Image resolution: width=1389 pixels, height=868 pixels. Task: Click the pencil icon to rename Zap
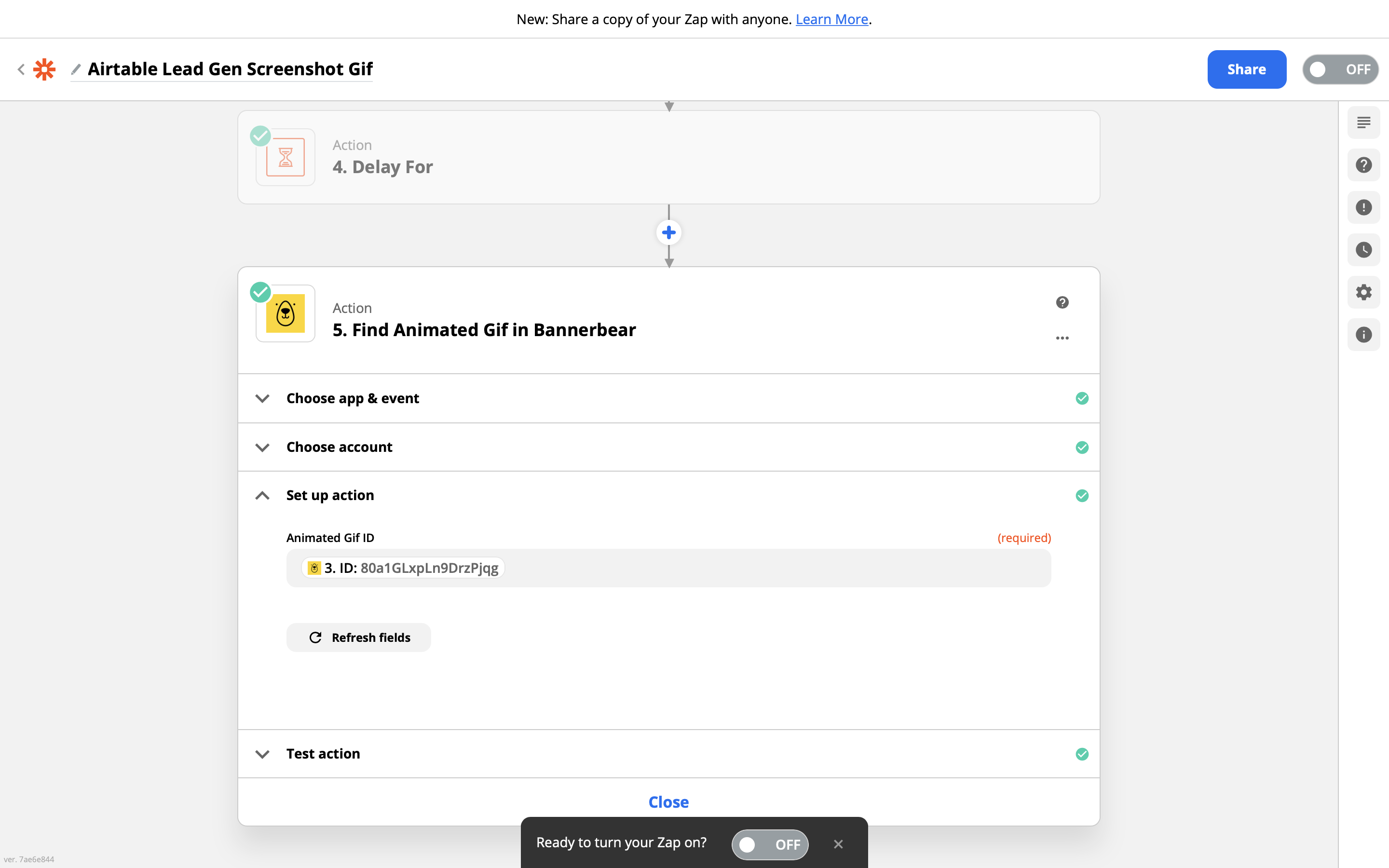pyautogui.click(x=76, y=69)
